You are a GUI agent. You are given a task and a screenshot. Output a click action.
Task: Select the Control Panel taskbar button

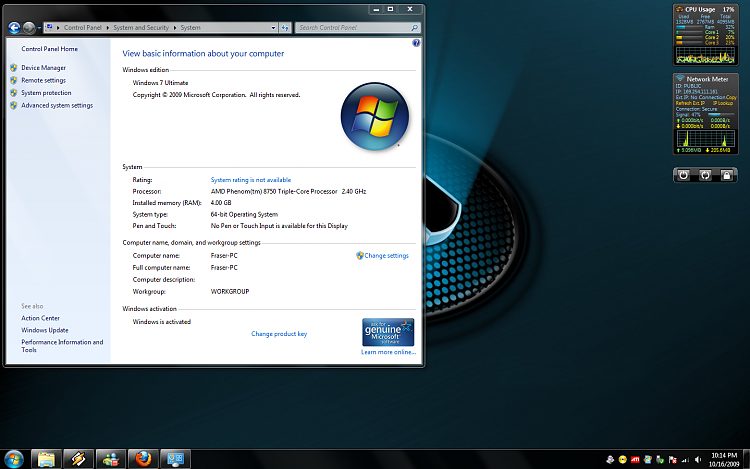coord(175,459)
